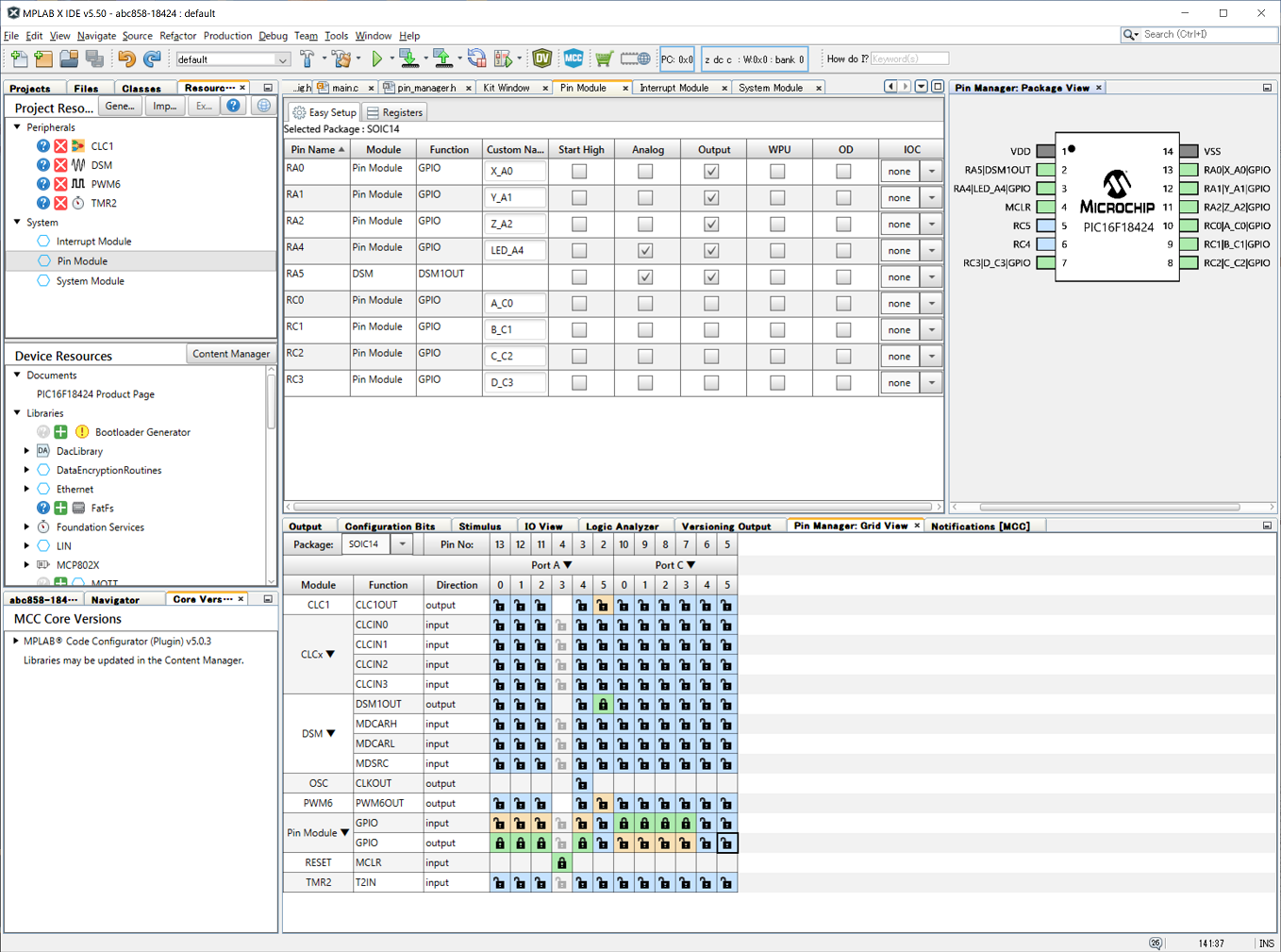Click the blue RC5 pin box in Package View
Viewport: 1281px width, 952px height.
click(1045, 225)
